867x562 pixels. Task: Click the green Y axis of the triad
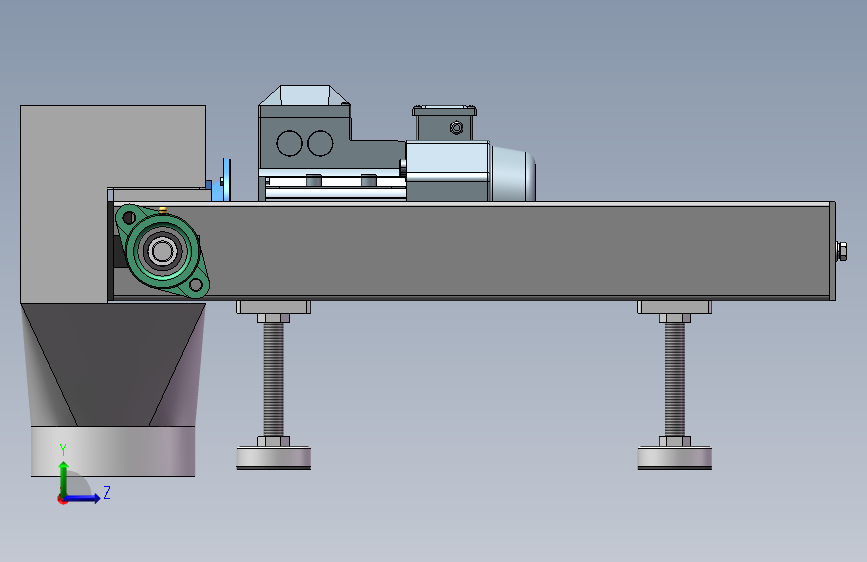pos(64,477)
